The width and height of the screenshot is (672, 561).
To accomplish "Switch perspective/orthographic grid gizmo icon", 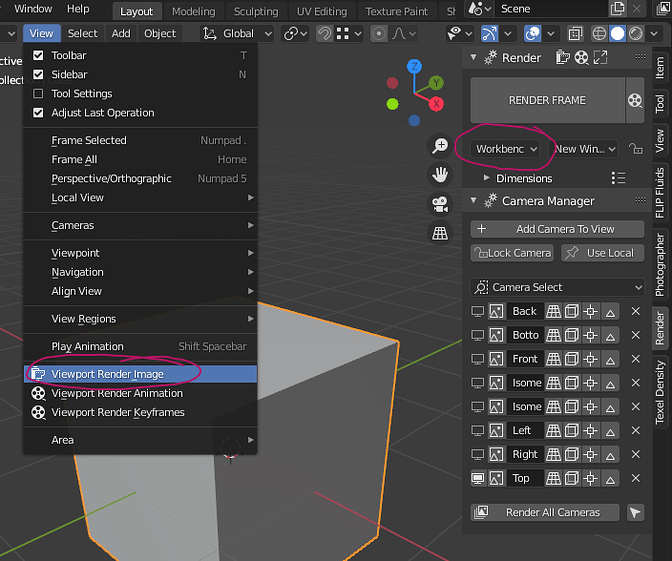I will pos(440,233).
